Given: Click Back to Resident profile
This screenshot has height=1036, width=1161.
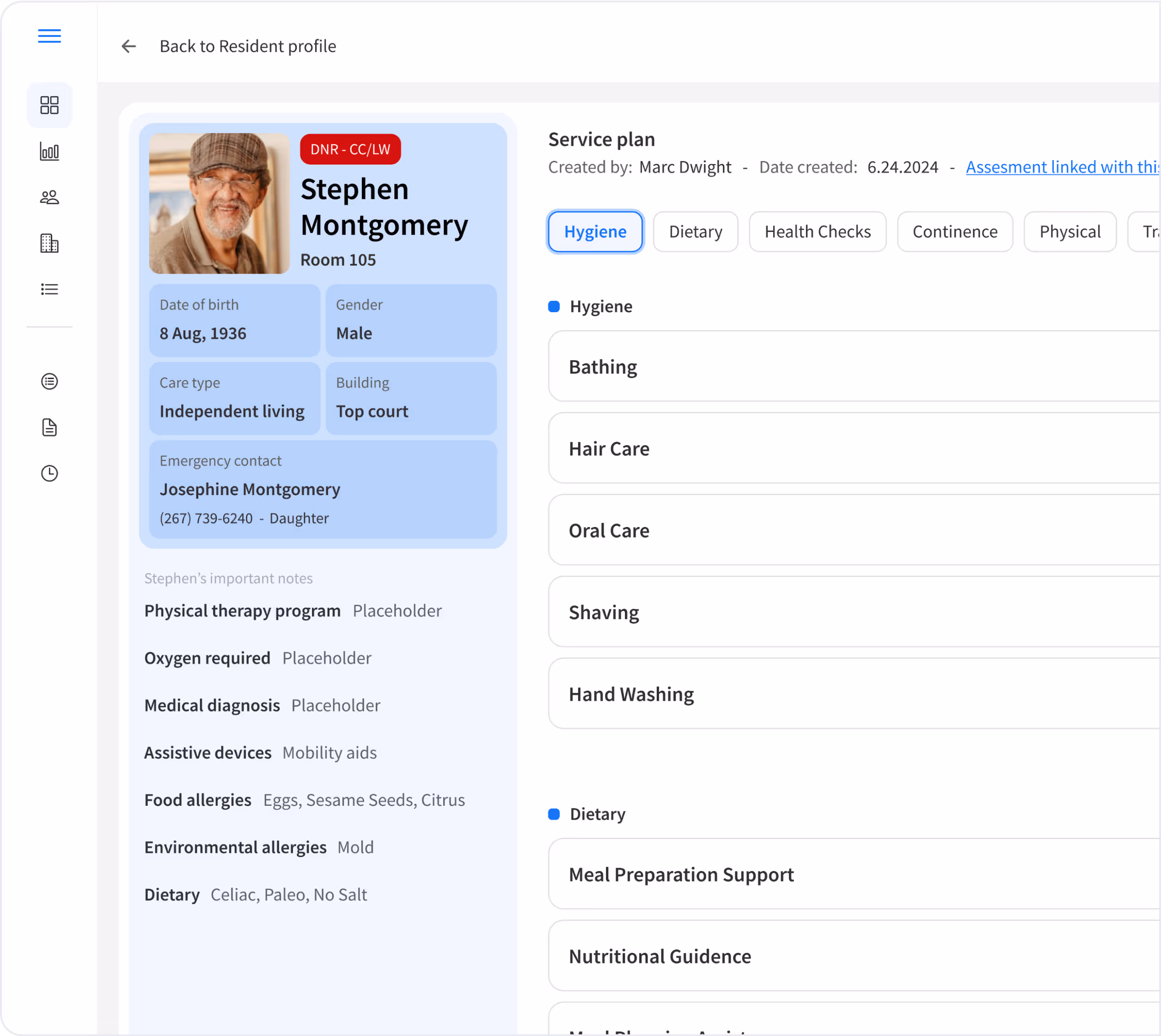Looking at the screenshot, I should pos(248,46).
